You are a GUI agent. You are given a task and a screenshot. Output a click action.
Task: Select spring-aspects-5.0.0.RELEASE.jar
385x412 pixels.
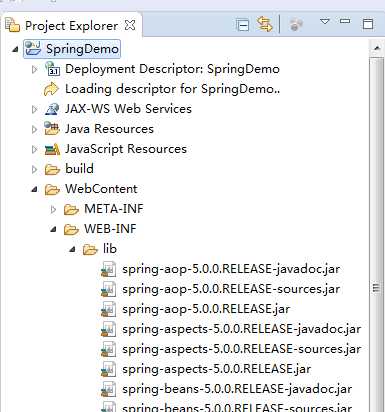217,369
